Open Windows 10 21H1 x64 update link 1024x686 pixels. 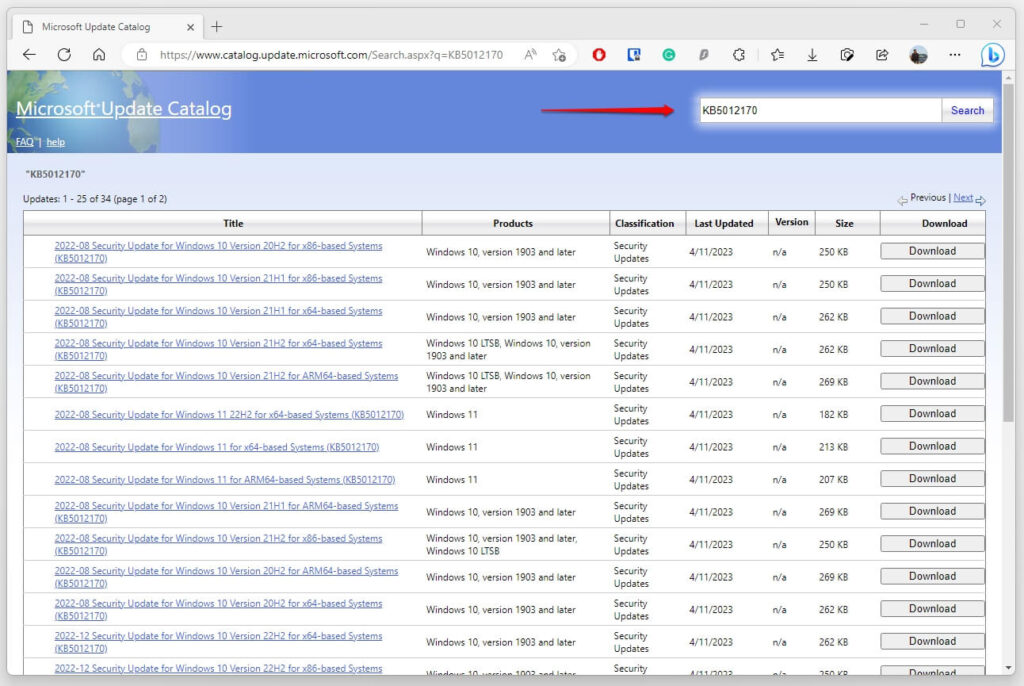tap(218, 317)
